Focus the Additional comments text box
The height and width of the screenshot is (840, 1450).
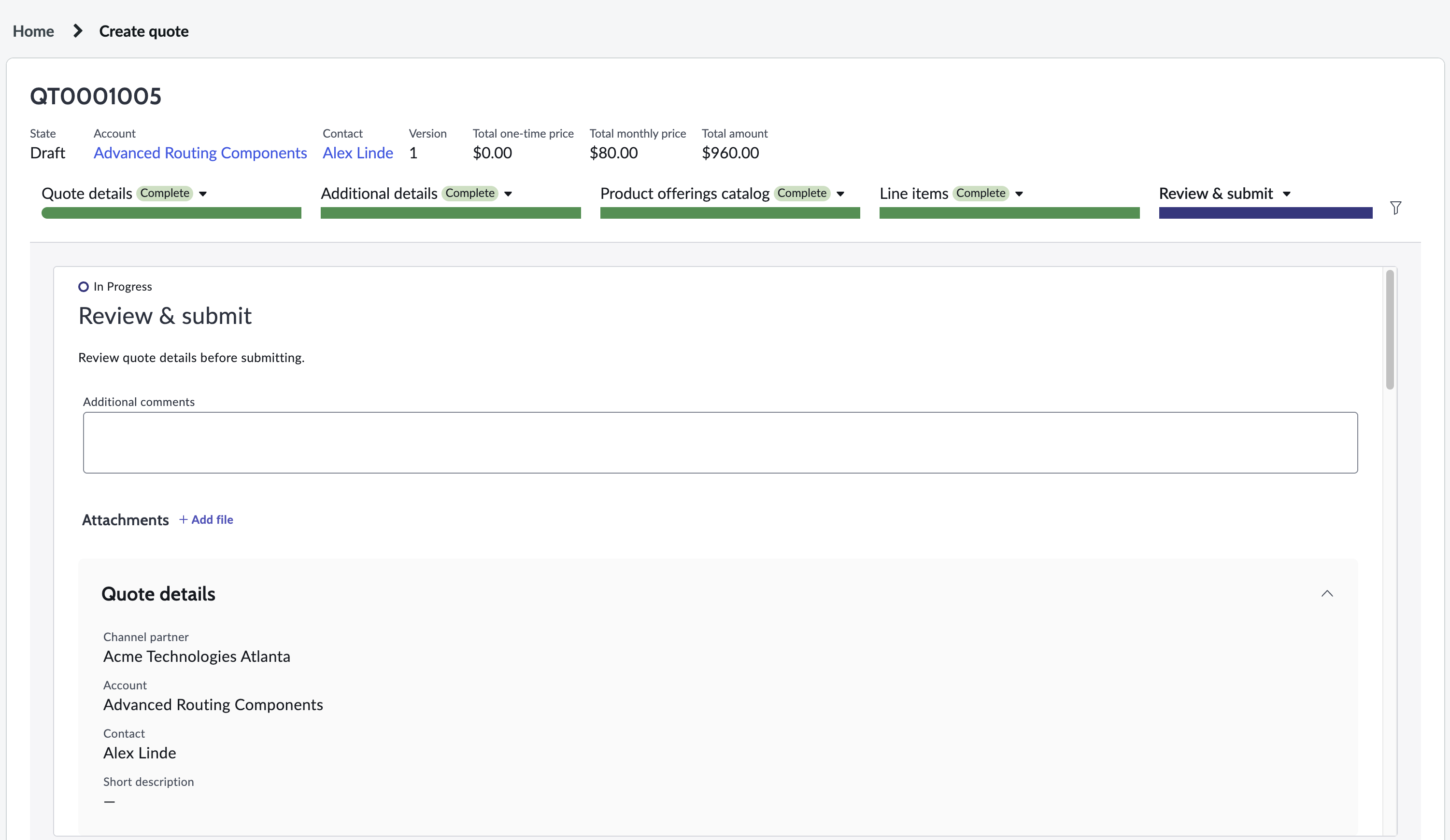tap(720, 442)
